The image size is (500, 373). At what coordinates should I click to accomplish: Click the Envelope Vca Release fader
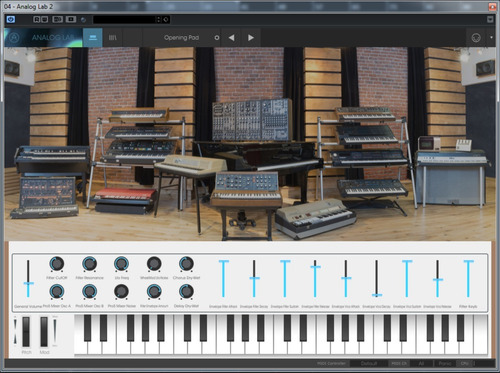(438, 279)
